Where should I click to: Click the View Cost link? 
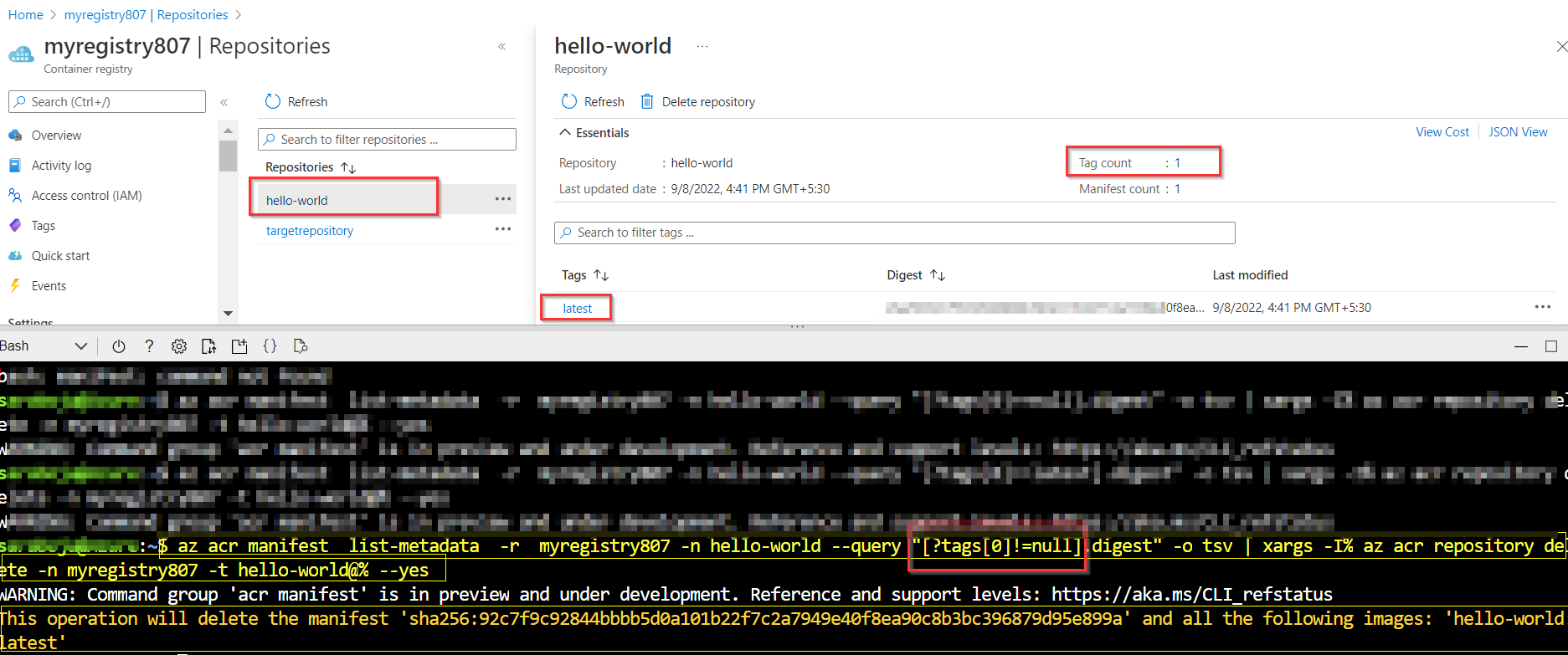pyautogui.click(x=1442, y=132)
